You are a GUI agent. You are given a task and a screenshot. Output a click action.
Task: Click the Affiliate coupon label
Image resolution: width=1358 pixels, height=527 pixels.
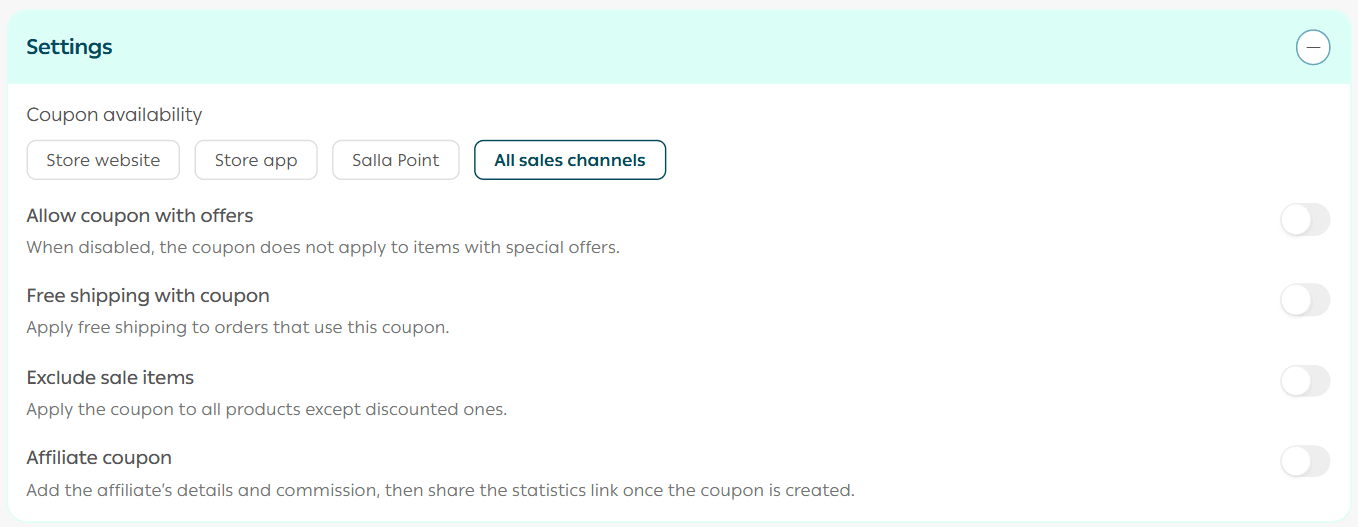[99, 458]
